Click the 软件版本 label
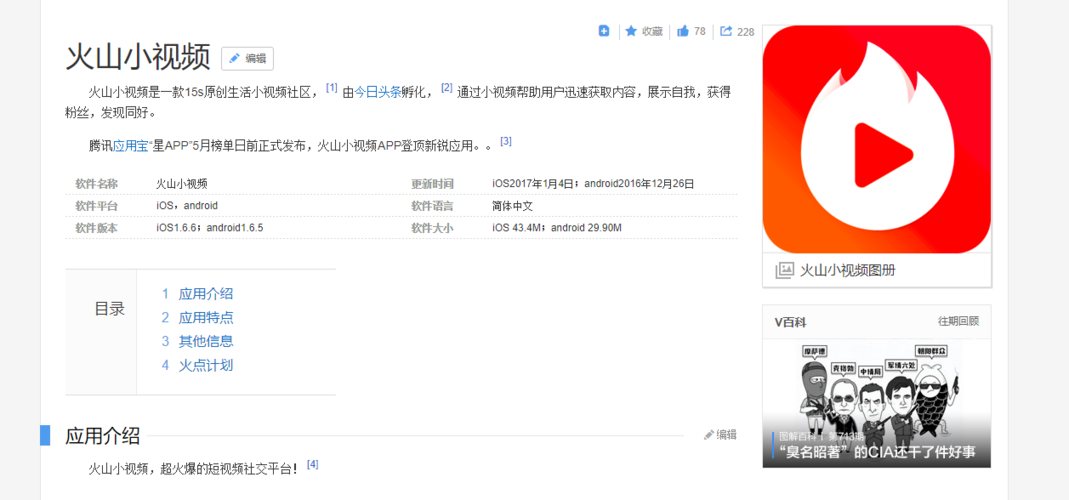 coord(96,228)
